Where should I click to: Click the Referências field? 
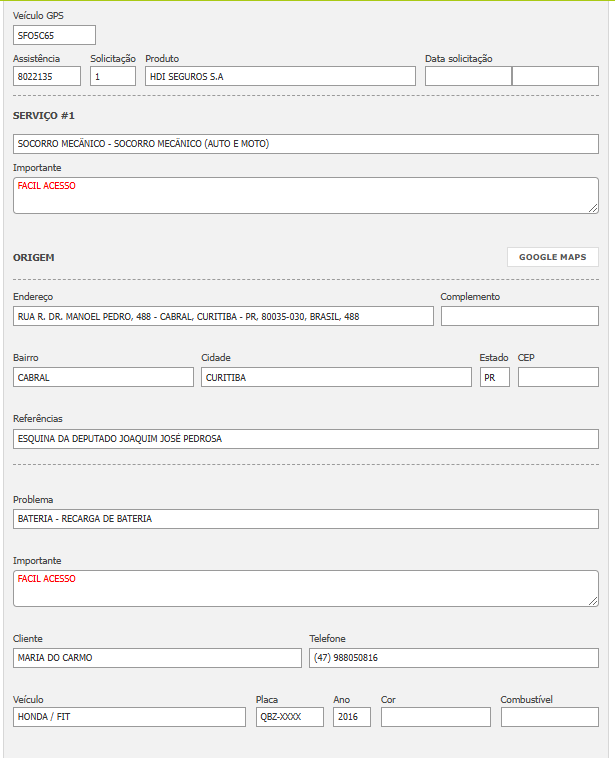coord(305,439)
